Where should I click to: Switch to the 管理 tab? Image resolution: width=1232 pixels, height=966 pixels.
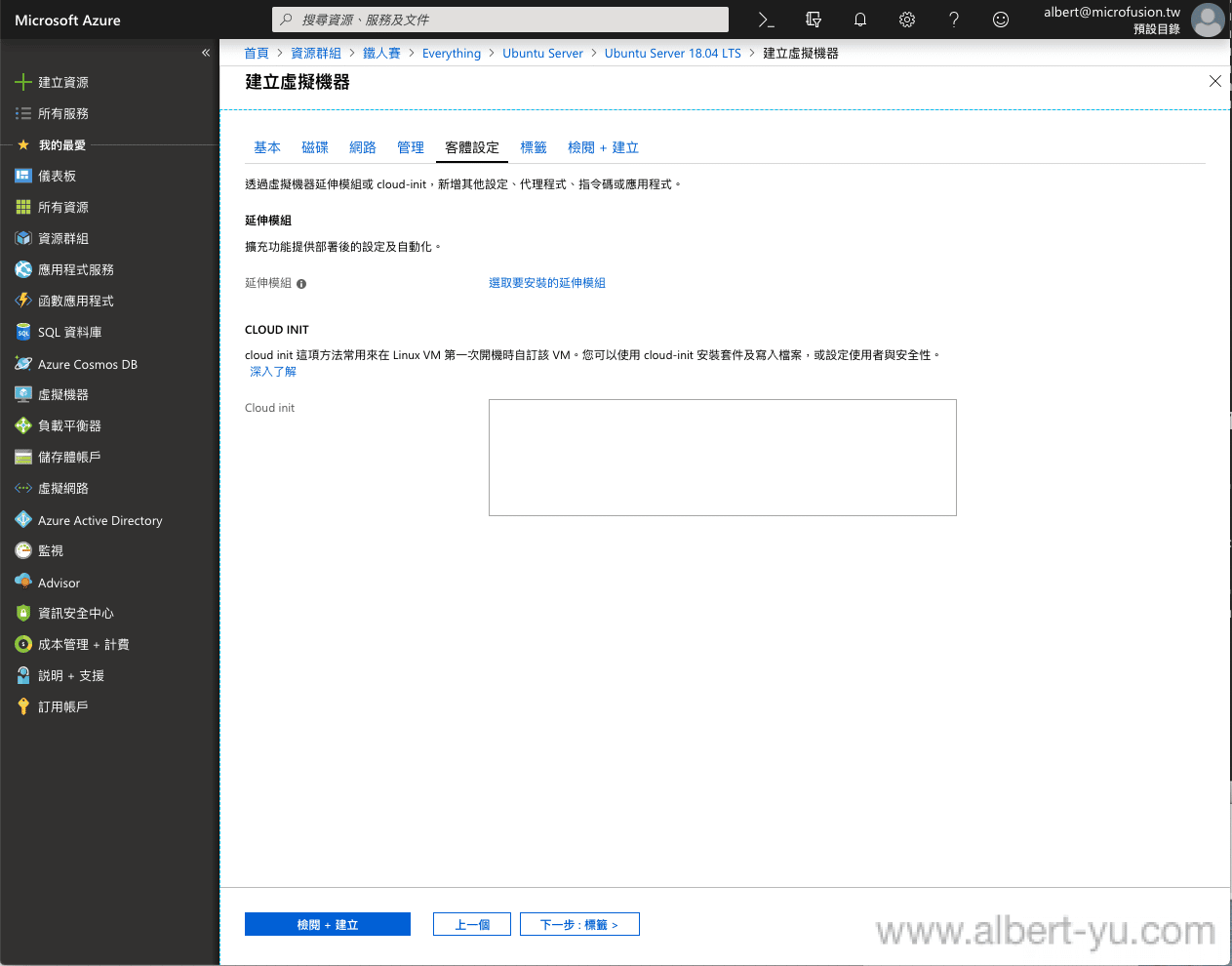(411, 147)
